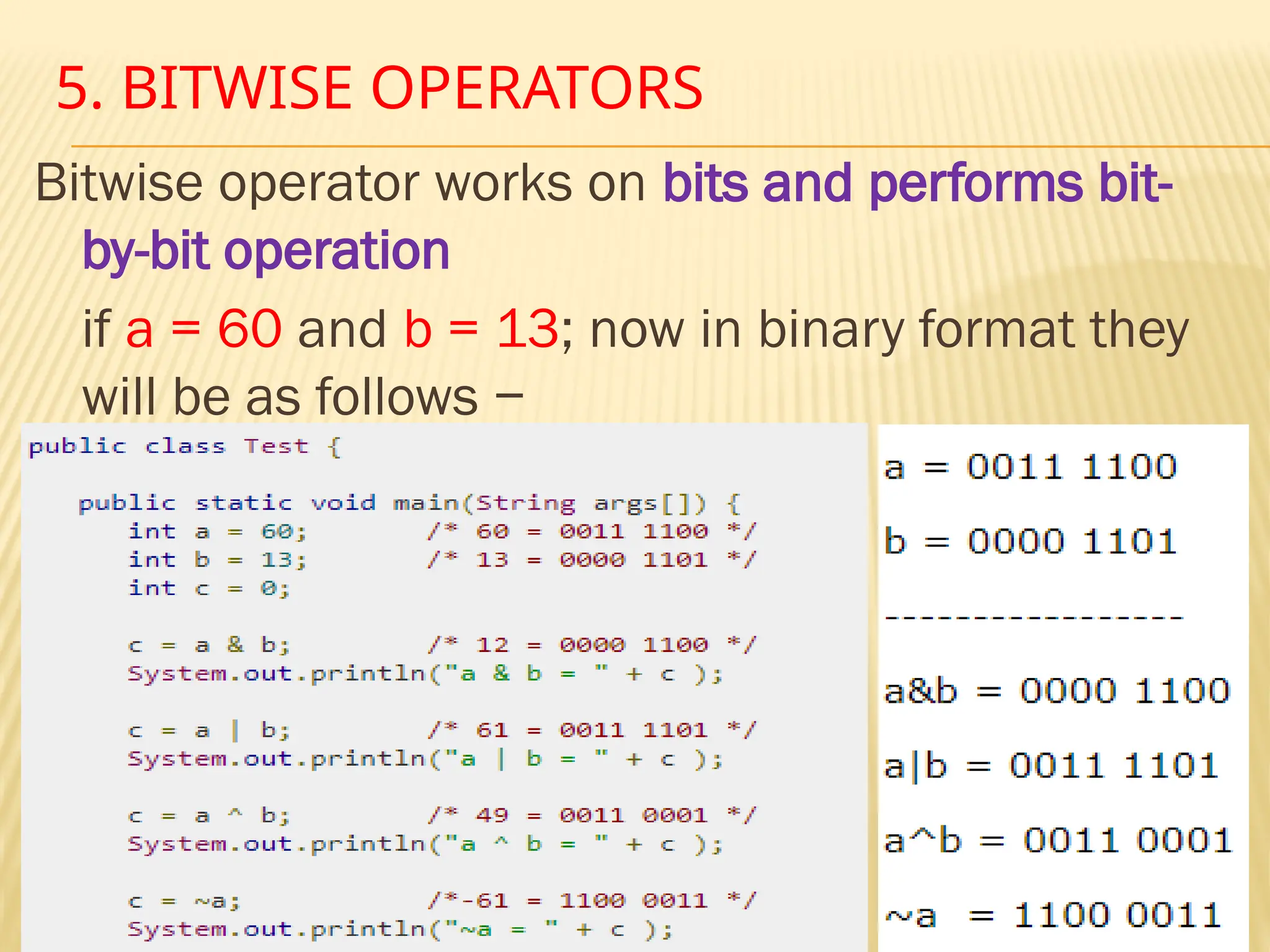Click the comment '/* 61 = 0011 1101 */'
Image resolution: width=1270 pixels, height=952 pixels.
pyautogui.click(x=592, y=730)
